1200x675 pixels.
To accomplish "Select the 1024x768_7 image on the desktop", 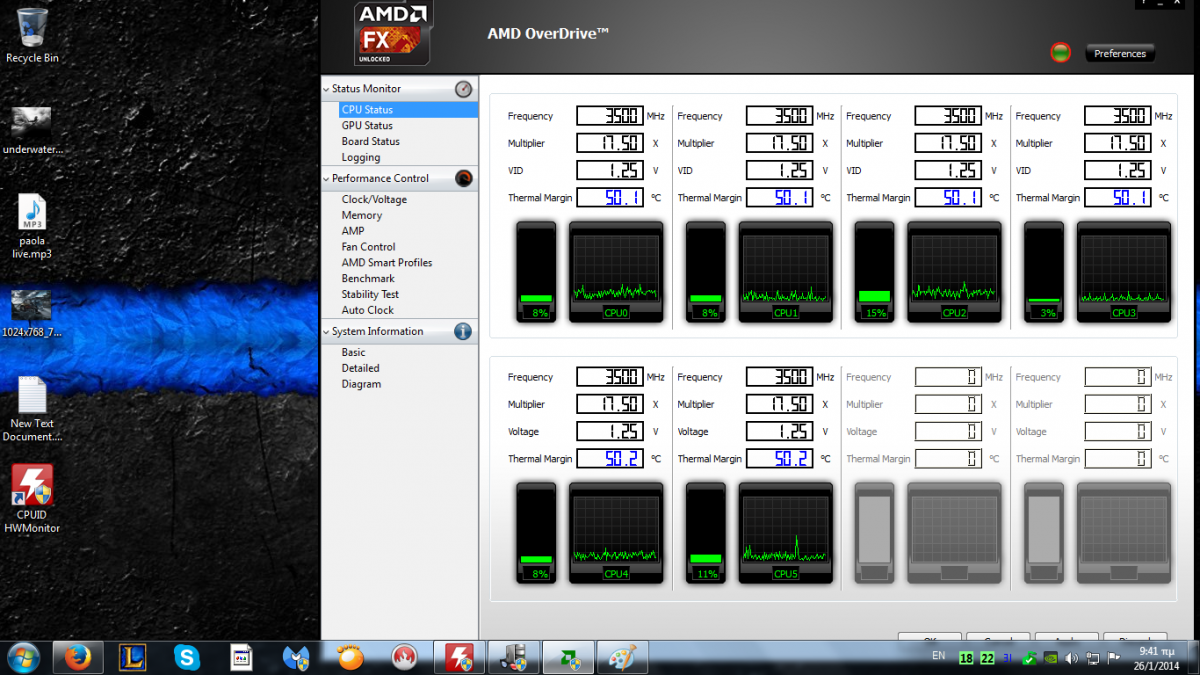I will click(32, 313).
